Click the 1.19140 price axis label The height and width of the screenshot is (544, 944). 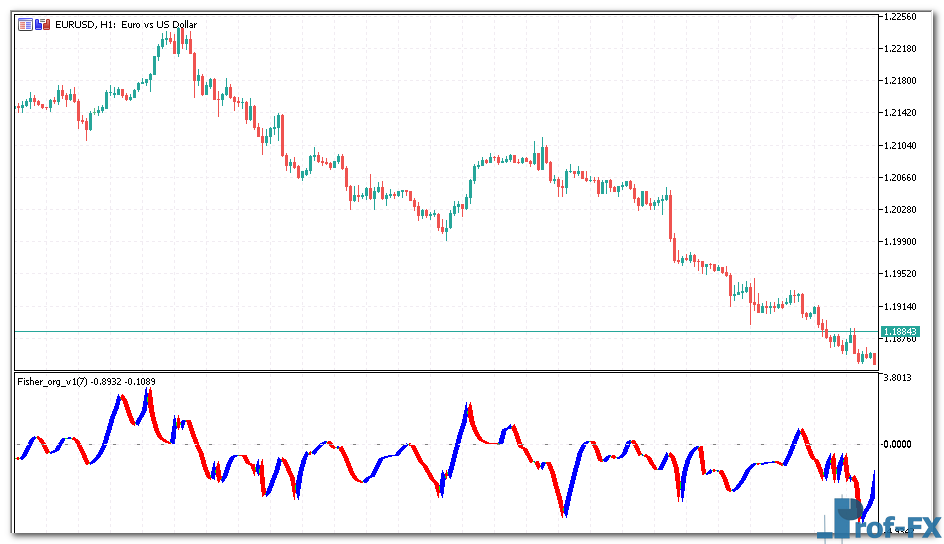pos(900,306)
